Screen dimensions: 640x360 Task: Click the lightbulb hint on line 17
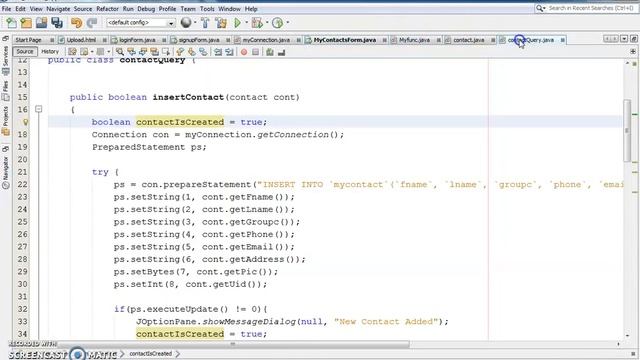(25, 122)
